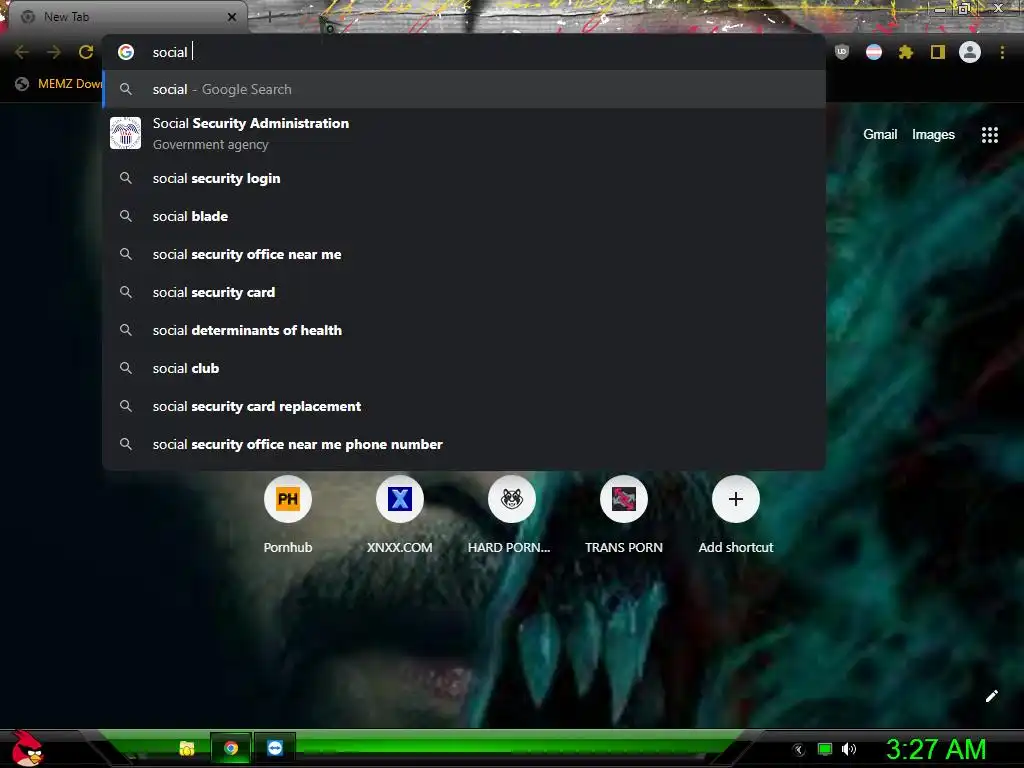The height and width of the screenshot is (768, 1024).
Task: Open a new tab with the plus button
Action: point(269,17)
